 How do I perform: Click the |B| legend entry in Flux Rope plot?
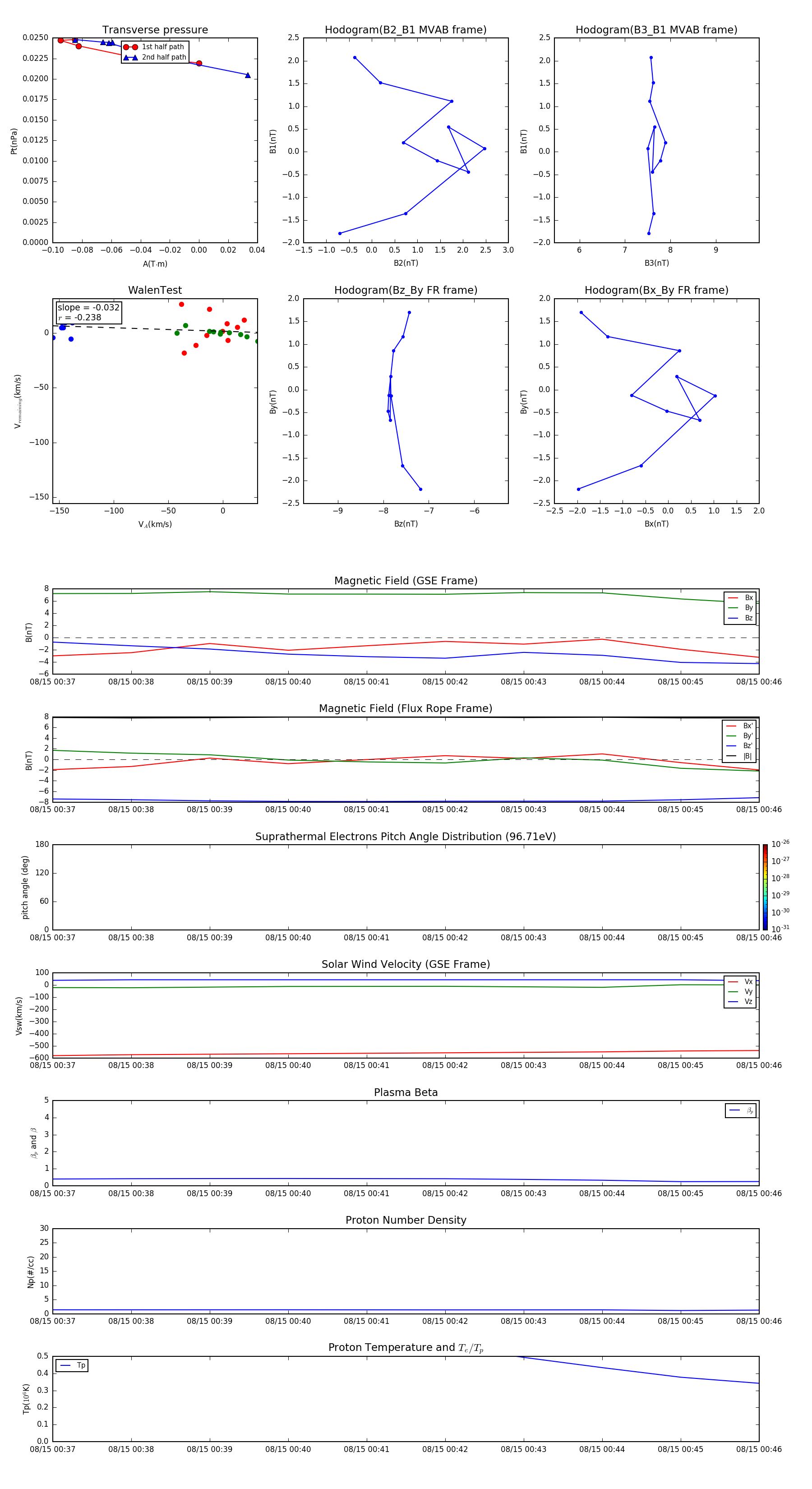click(x=739, y=756)
